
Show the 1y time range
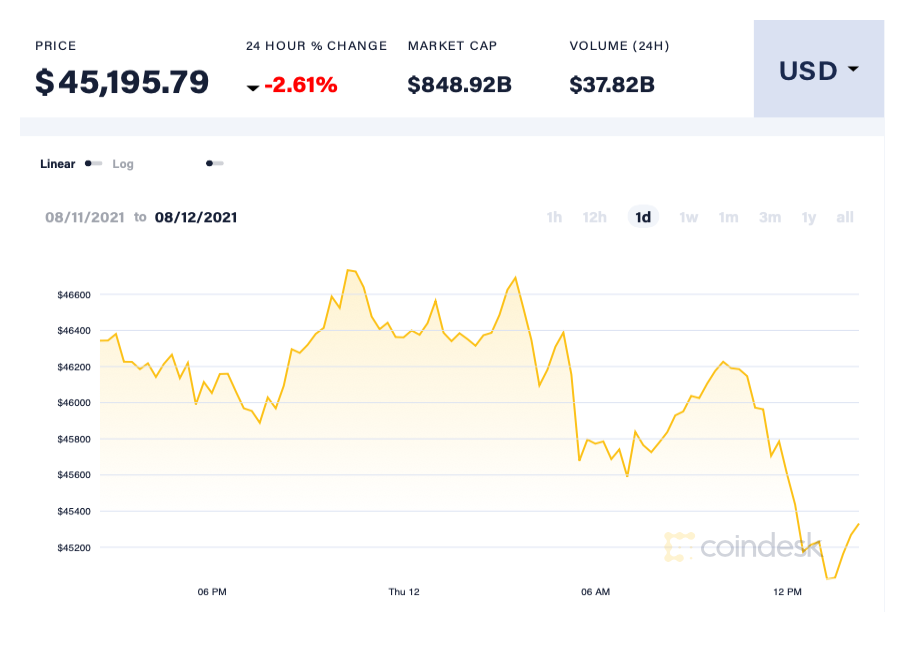pos(809,217)
